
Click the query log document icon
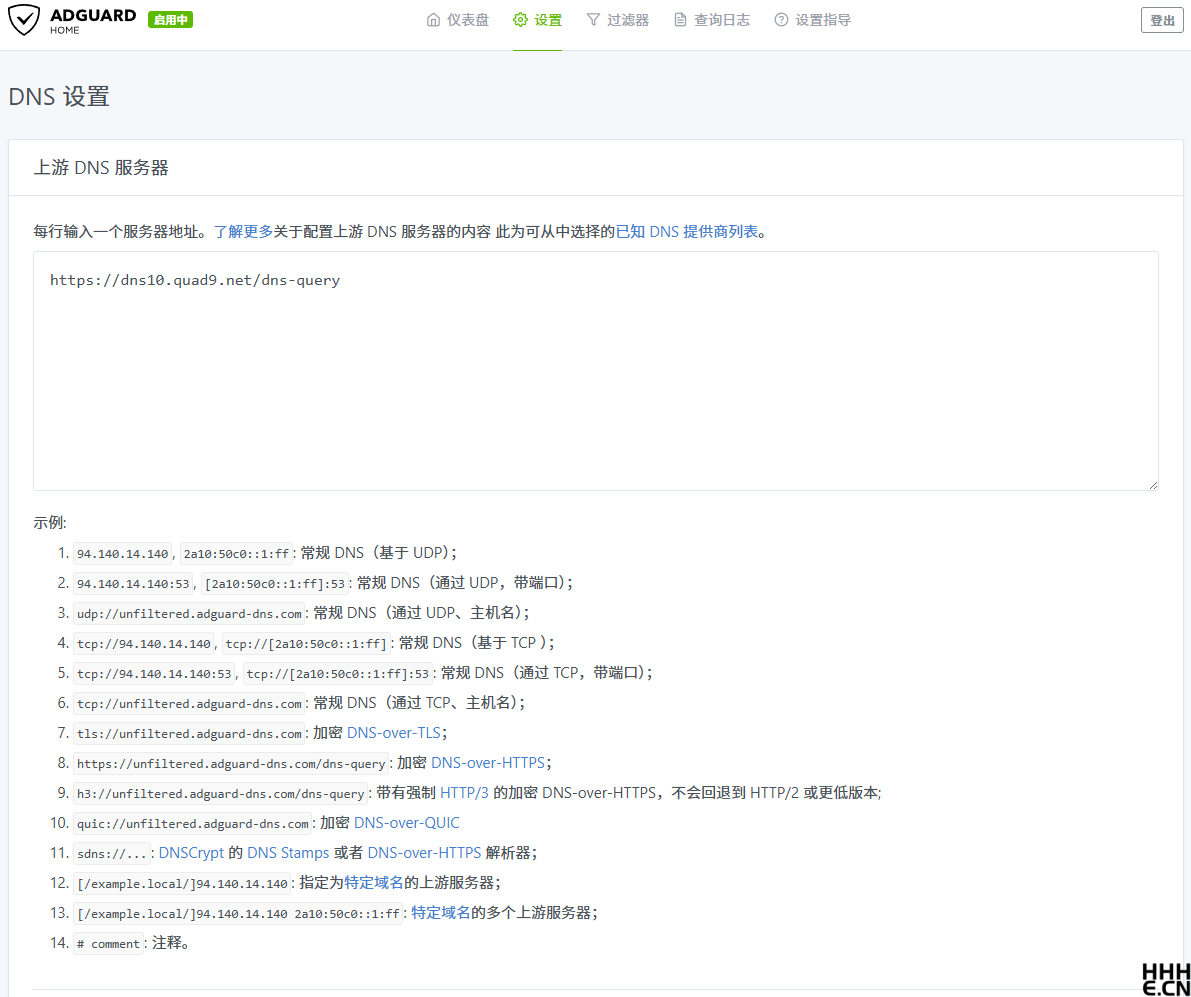point(681,20)
